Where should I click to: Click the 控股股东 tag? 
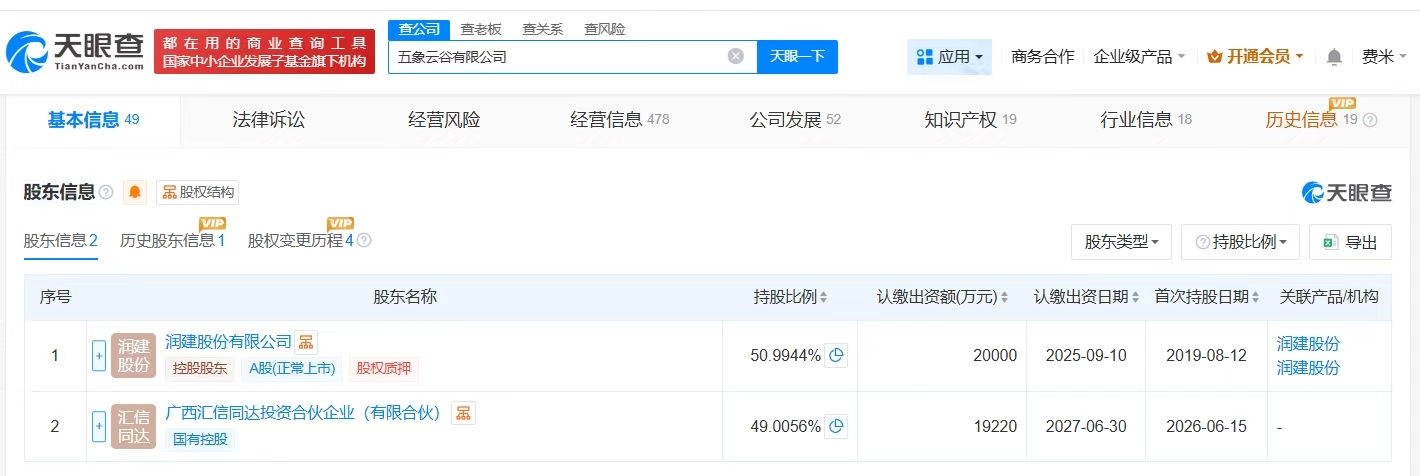coord(200,368)
